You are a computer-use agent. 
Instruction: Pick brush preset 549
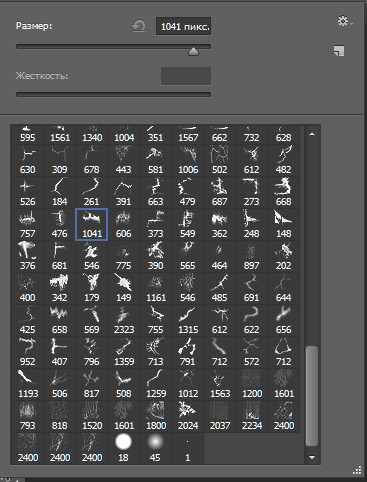[188, 225]
